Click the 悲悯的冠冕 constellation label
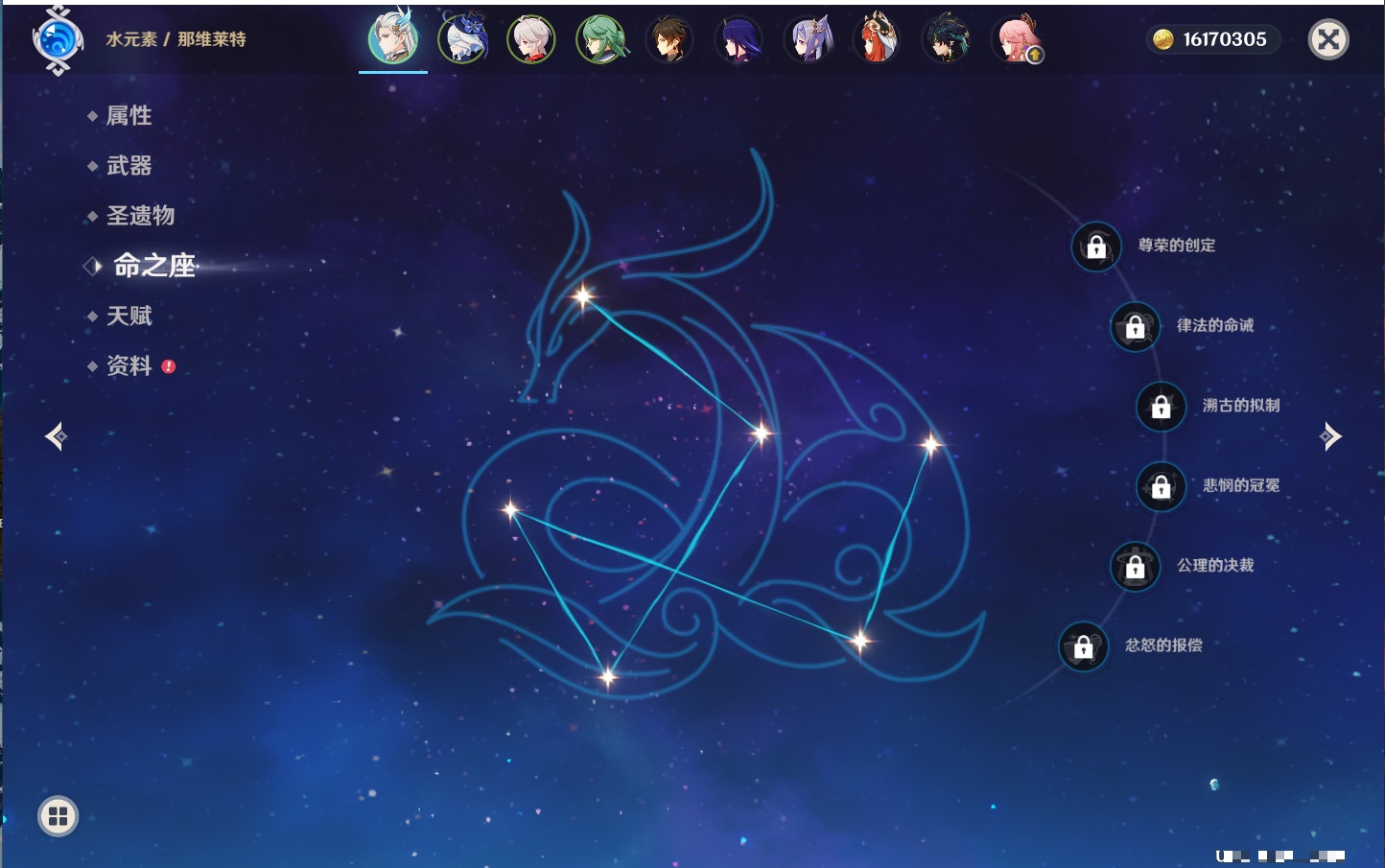Screen dimensions: 1385x868 coord(1241,485)
